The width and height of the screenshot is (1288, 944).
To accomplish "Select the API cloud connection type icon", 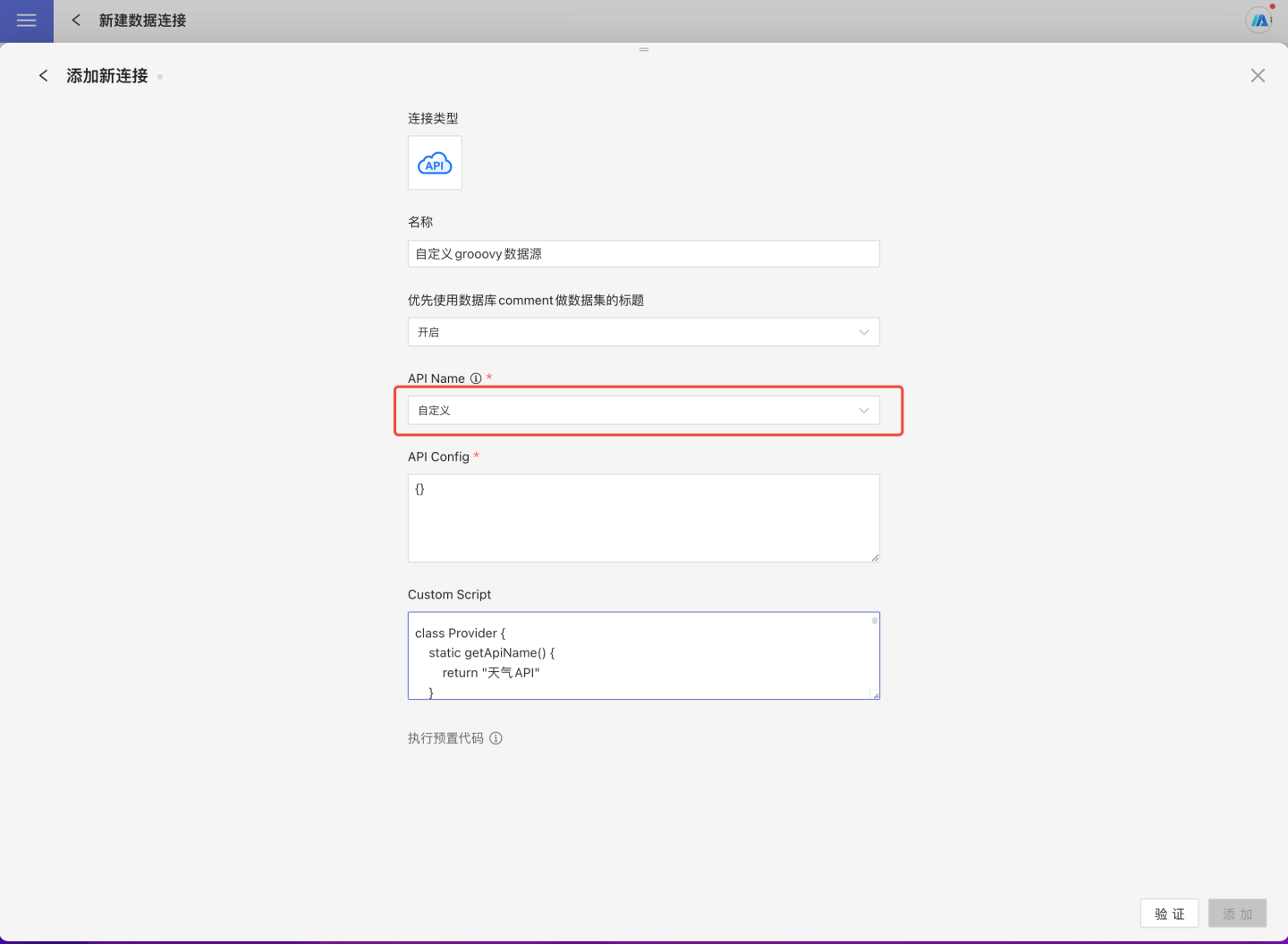I will pos(435,163).
